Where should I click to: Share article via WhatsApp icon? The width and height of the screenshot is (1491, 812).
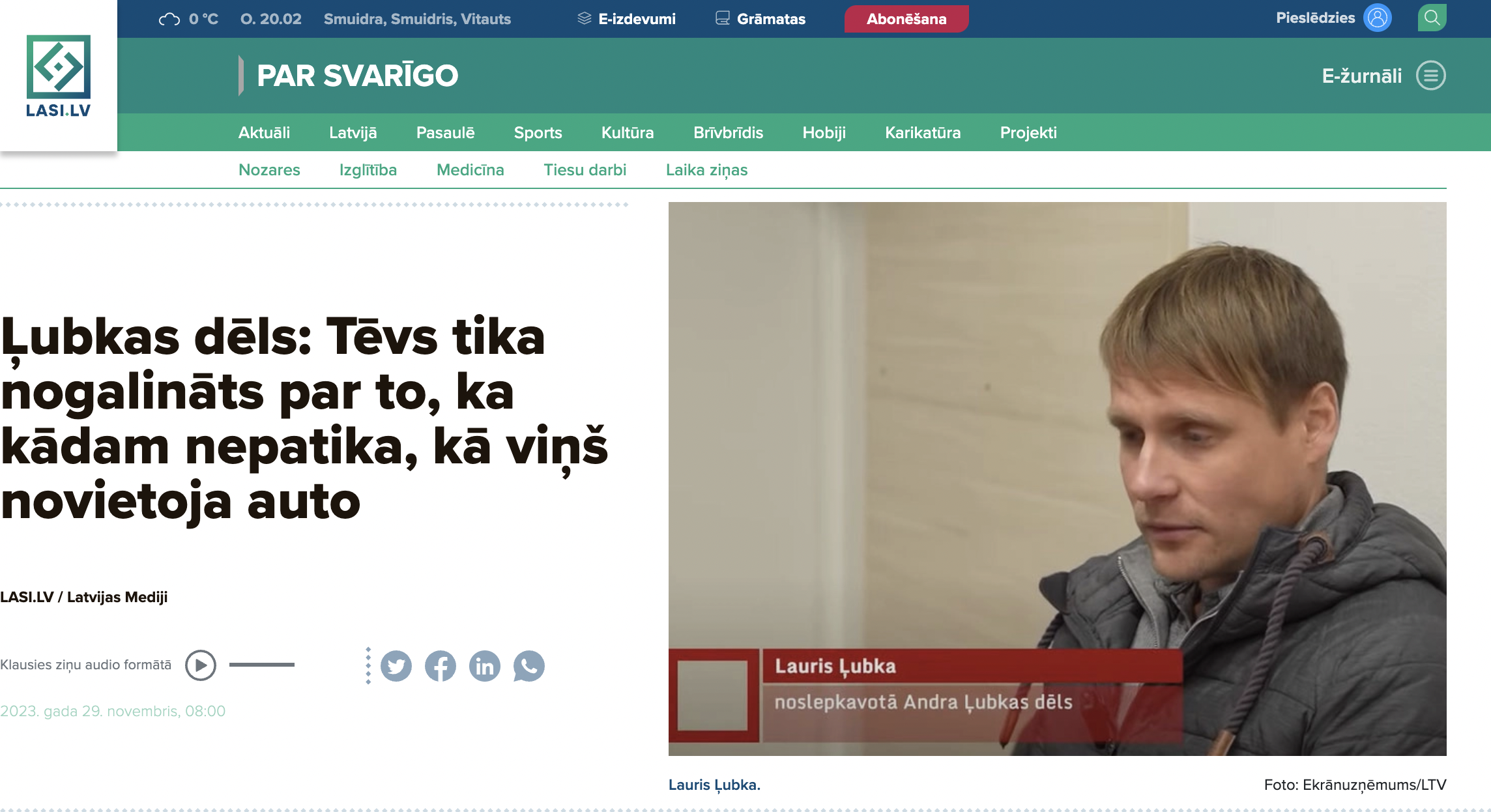(x=529, y=666)
